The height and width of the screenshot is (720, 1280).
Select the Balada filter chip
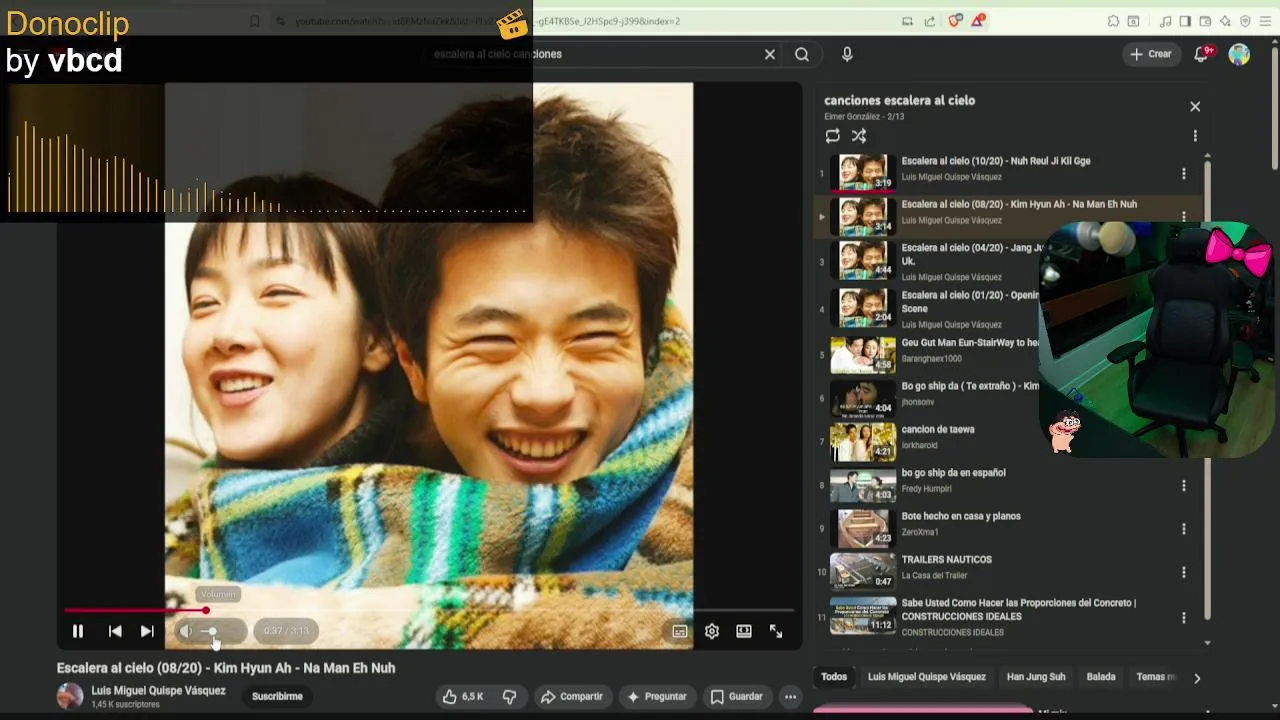point(1101,677)
